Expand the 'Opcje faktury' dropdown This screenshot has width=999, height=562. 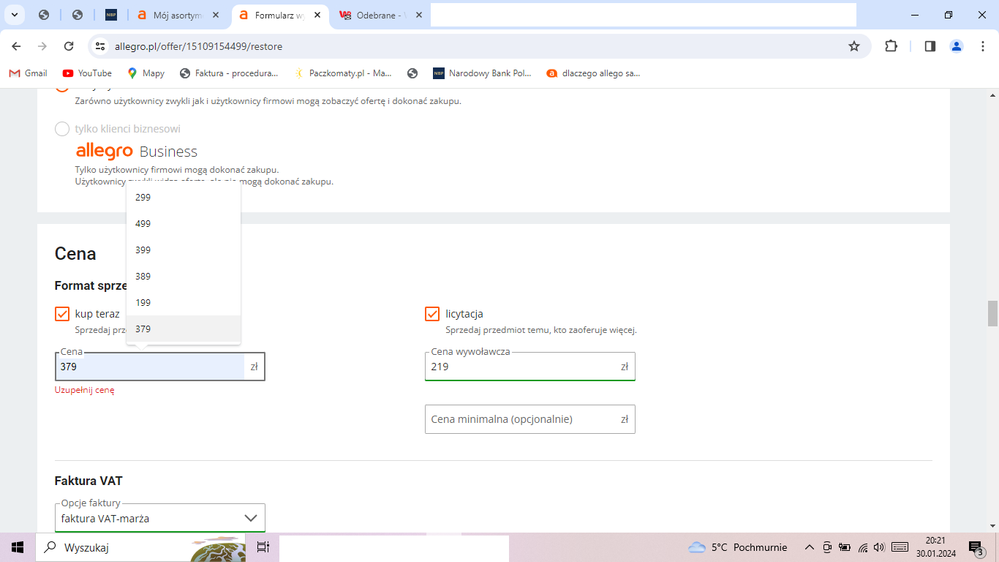click(x=160, y=518)
